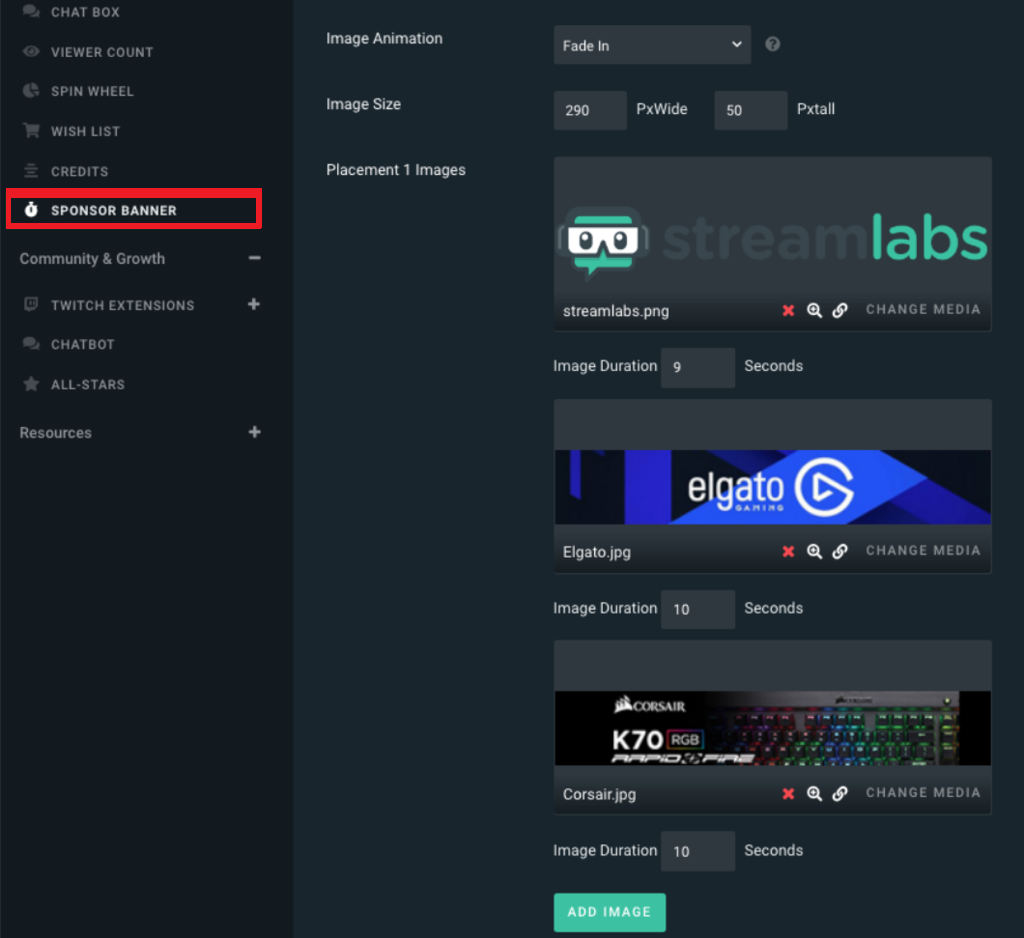1024x938 pixels.
Task: Zoom preview of Corsair.jpg
Action: (x=814, y=793)
